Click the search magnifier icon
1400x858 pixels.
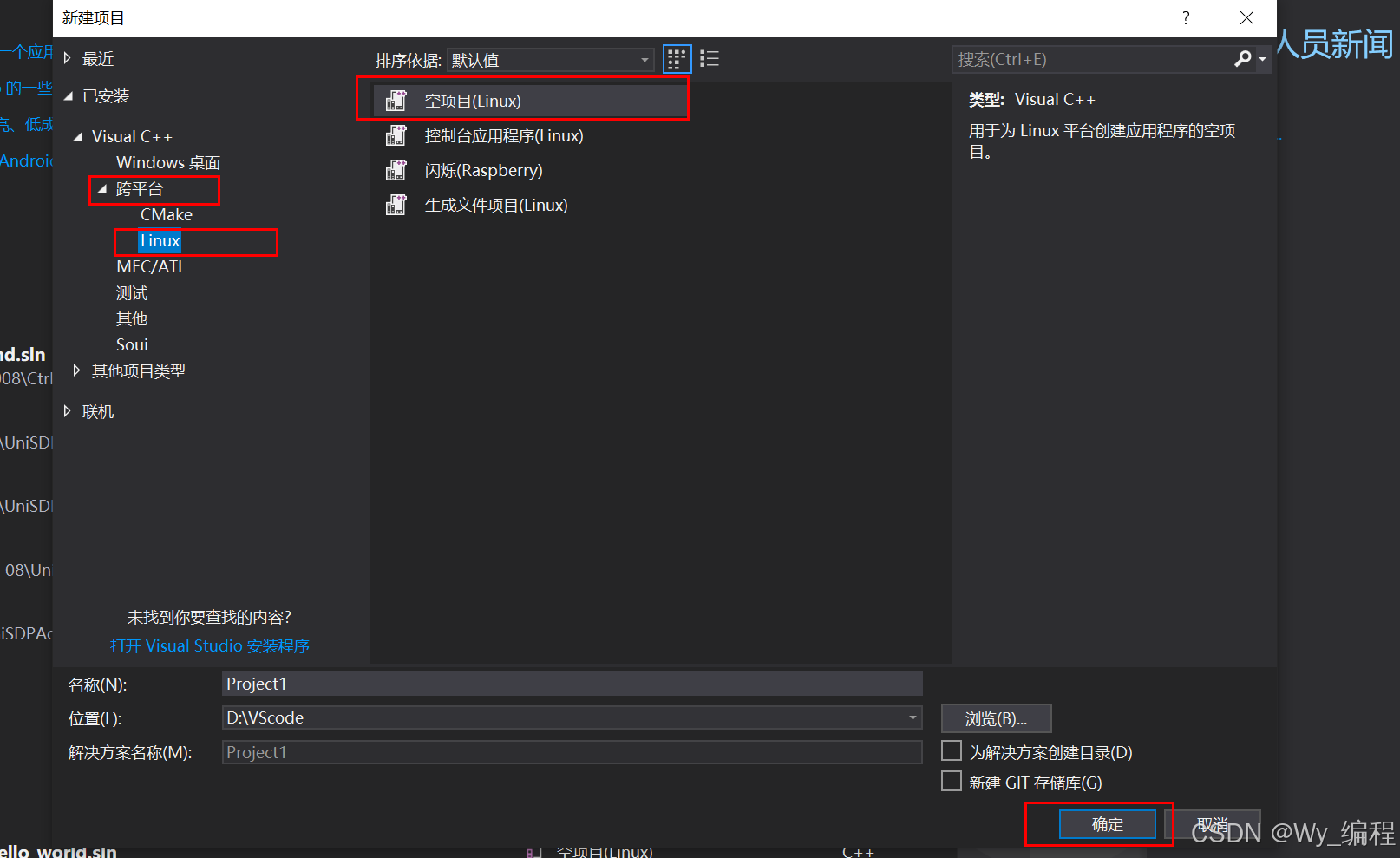point(1242,59)
